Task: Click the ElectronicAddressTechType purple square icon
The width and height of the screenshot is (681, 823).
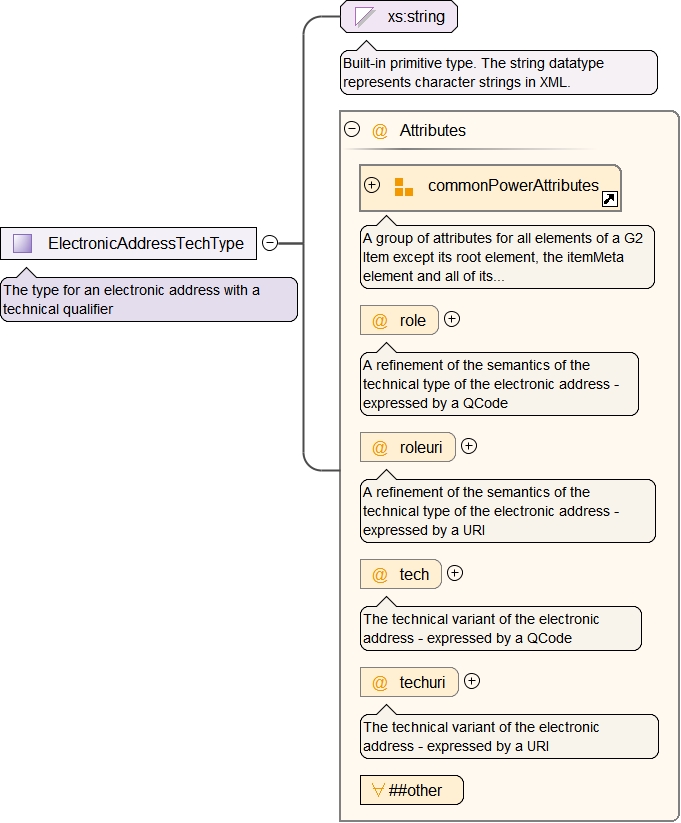Action: [x=23, y=243]
